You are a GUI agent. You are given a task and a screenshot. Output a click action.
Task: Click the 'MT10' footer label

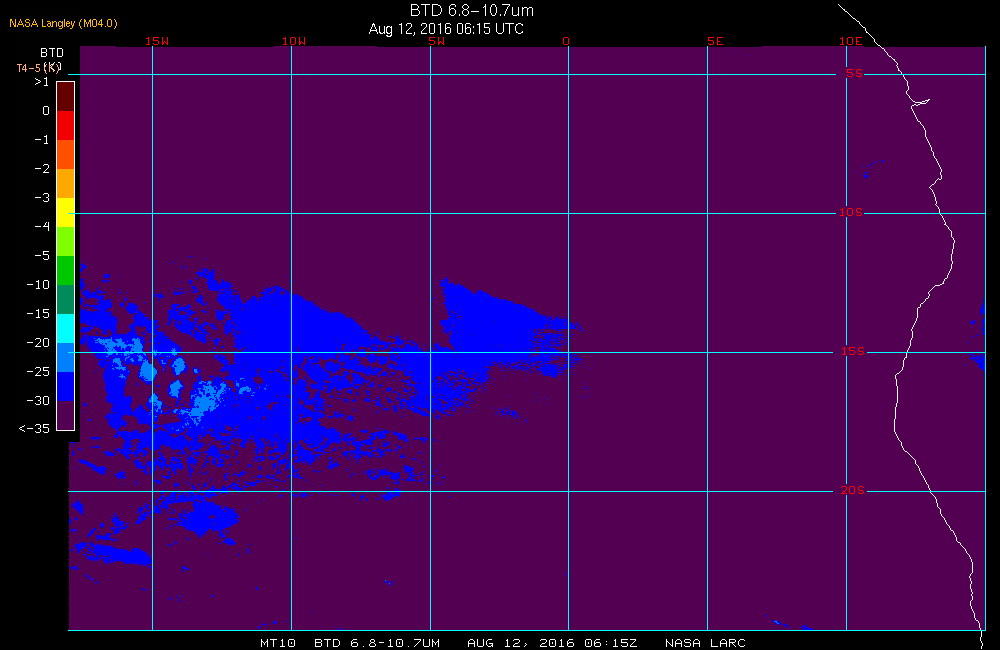coord(278,643)
